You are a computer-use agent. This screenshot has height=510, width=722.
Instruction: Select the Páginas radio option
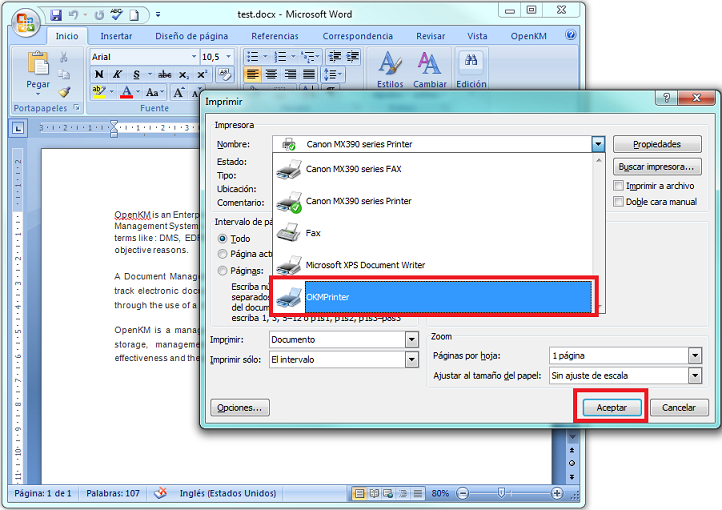tap(222, 271)
